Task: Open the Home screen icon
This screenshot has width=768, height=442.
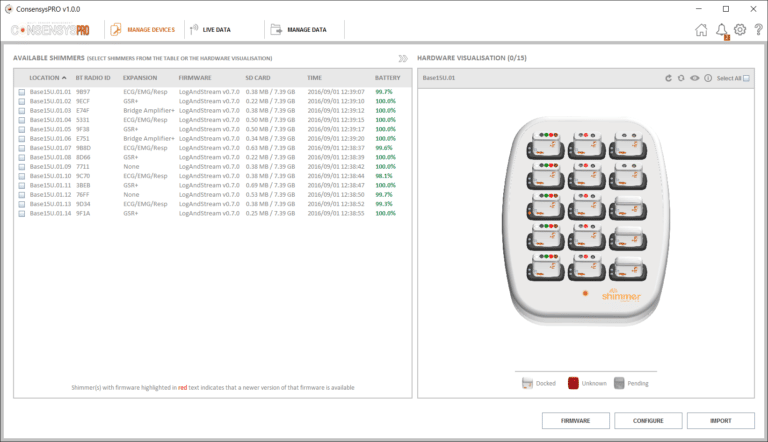Action: (x=701, y=30)
